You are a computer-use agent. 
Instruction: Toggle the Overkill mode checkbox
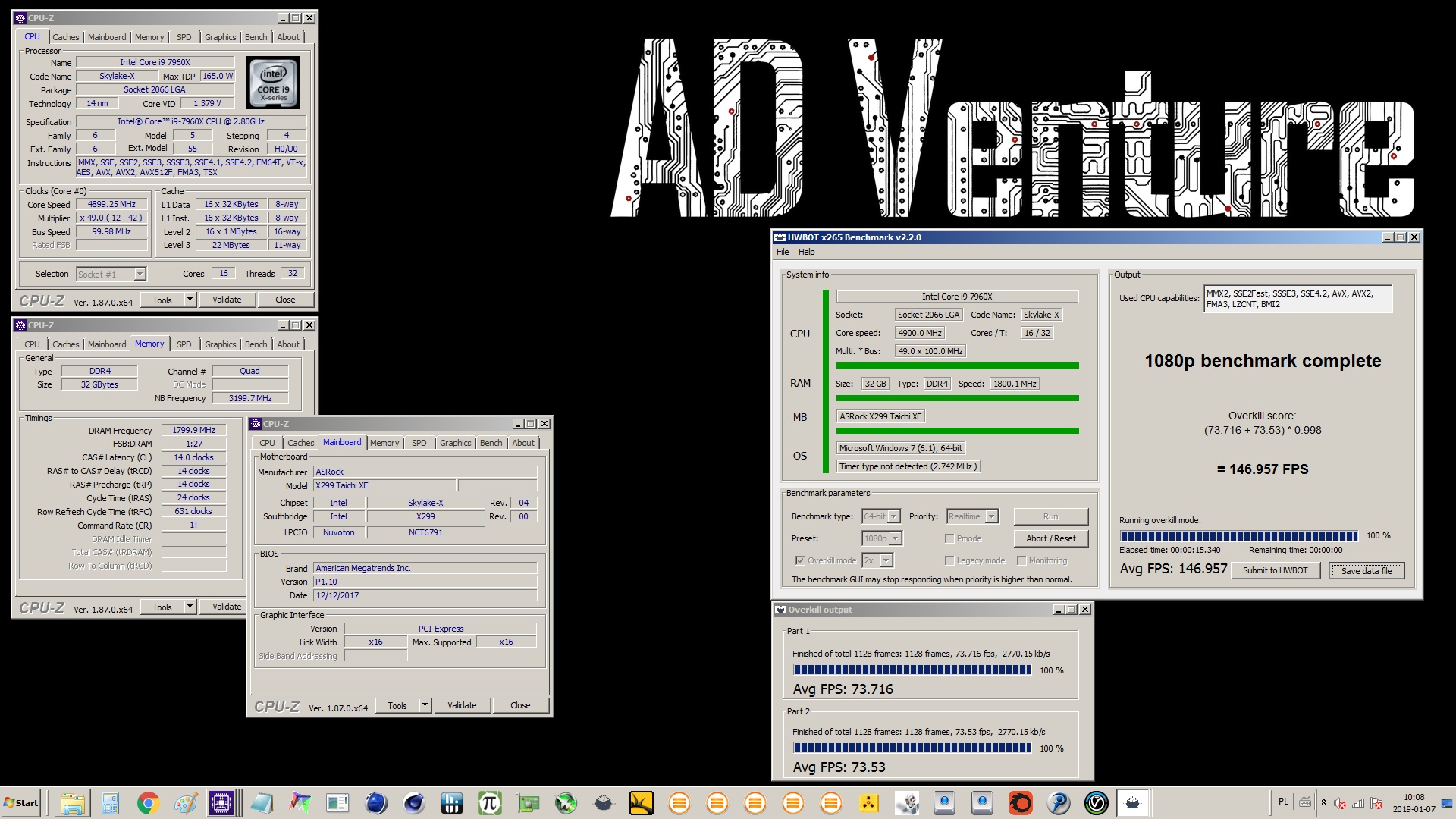(799, 560)
